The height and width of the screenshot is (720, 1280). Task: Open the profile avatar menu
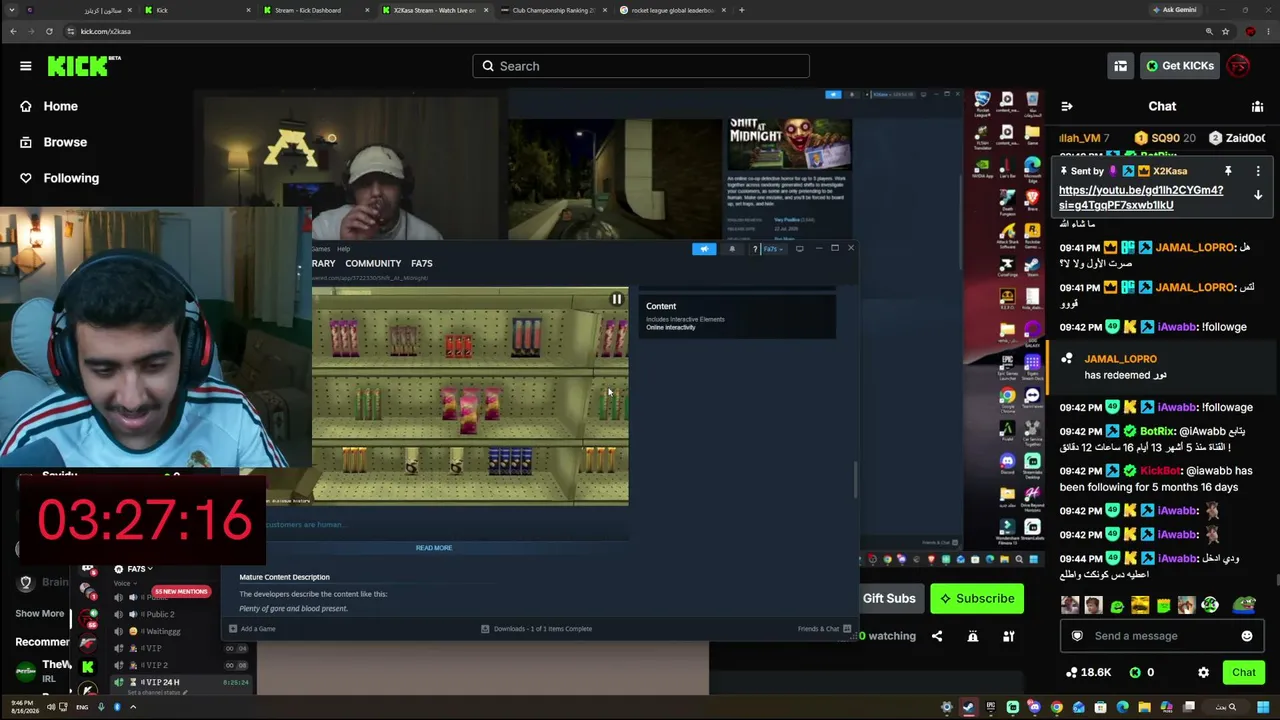[x=1239, y=66]
